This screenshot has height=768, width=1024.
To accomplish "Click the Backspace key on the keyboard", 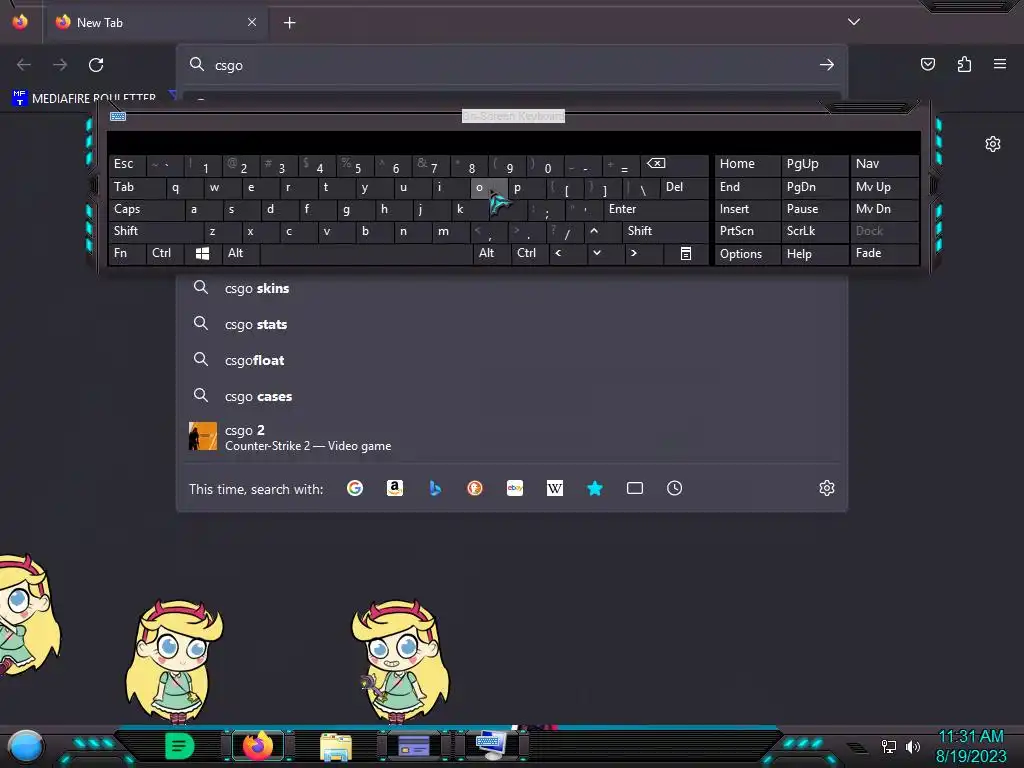I will (x=674, y=165).
